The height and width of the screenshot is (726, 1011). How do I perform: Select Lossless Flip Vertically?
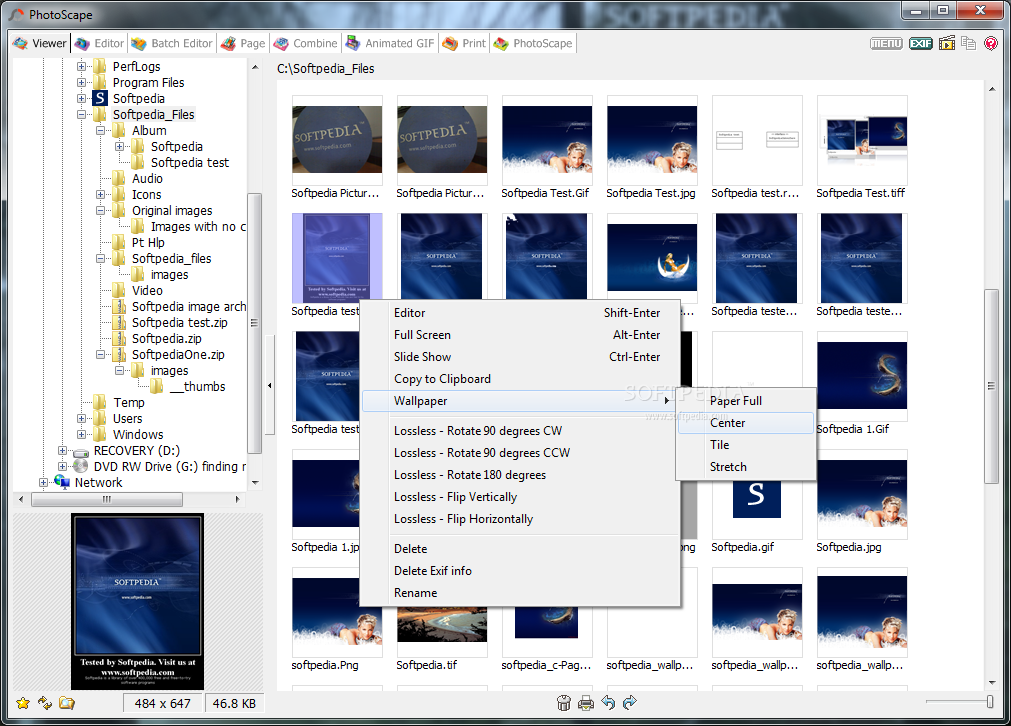pos(521,496)
